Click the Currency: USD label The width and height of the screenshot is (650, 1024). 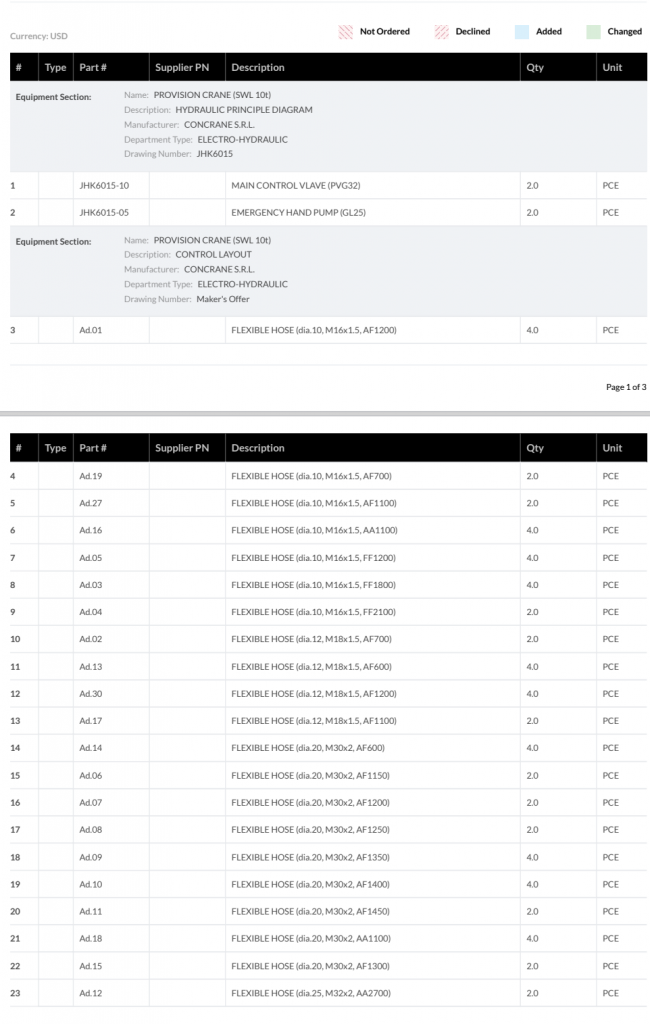coord(39,36)
